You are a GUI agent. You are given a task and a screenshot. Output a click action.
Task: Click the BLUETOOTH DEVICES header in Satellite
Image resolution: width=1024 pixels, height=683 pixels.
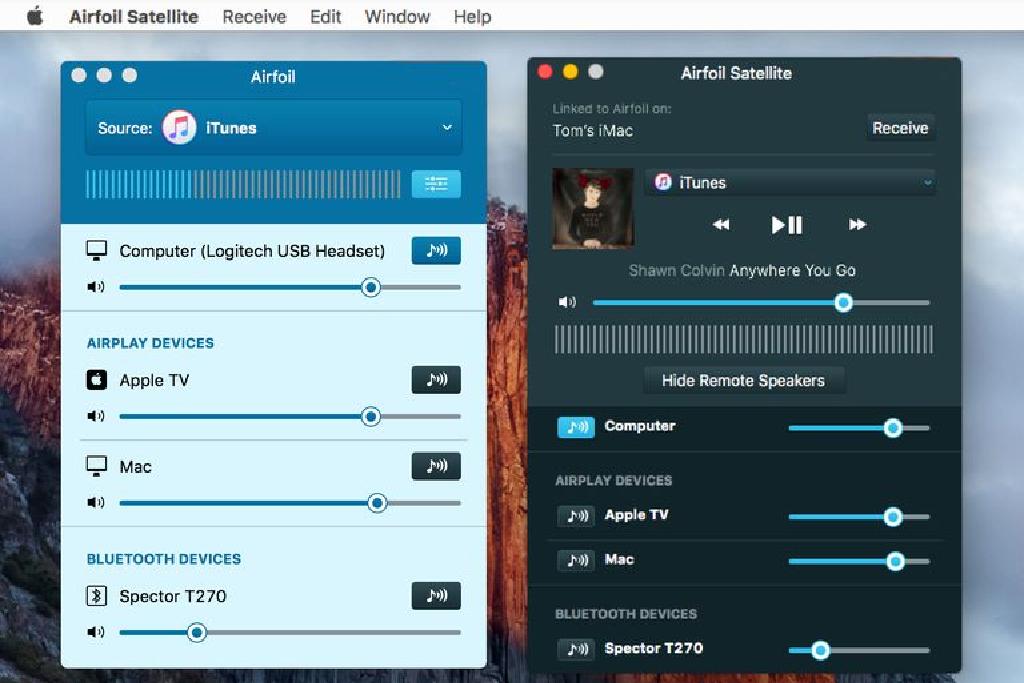[626, 614]
